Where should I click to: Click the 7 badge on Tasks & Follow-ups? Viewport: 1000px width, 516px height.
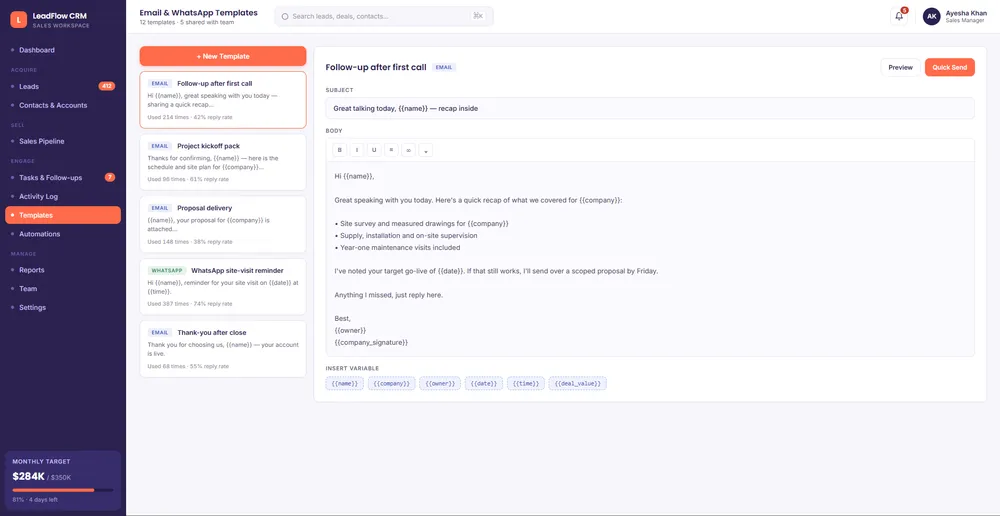point(110,177)
